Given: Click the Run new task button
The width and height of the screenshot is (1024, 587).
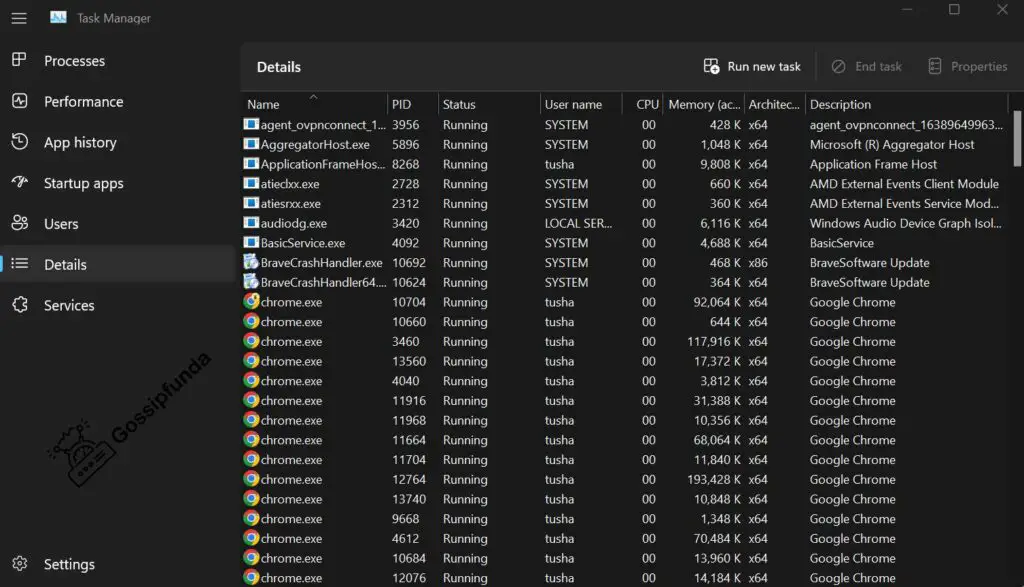Looking at the screenshot, I should (x=752, y=67).
